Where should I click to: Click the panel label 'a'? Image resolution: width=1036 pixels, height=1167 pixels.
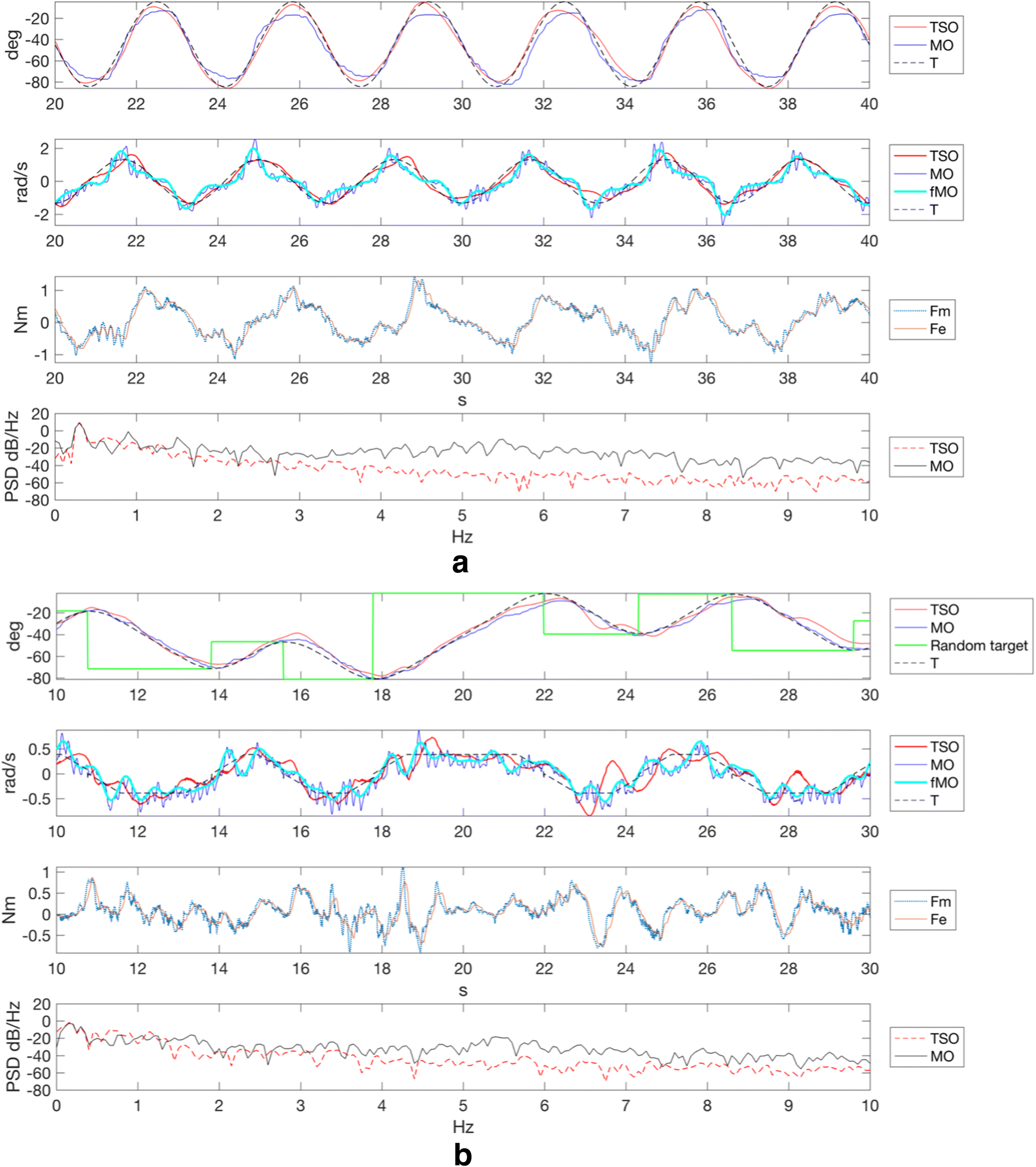click(460, 563)
